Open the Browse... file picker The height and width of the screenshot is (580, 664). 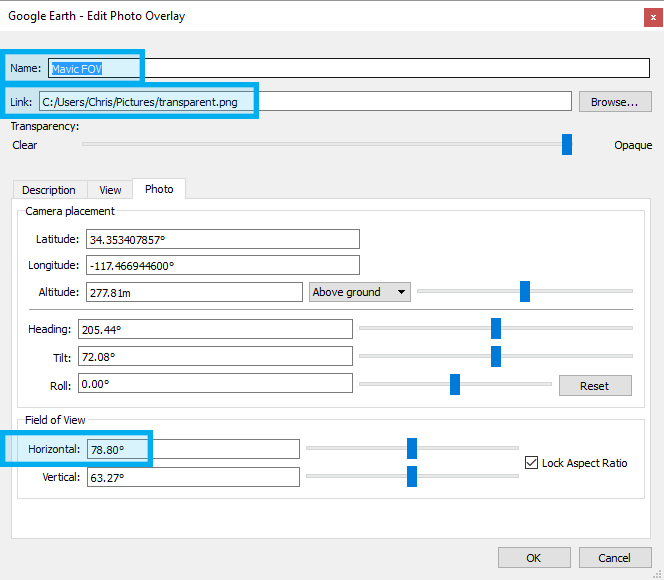point(615,102)
